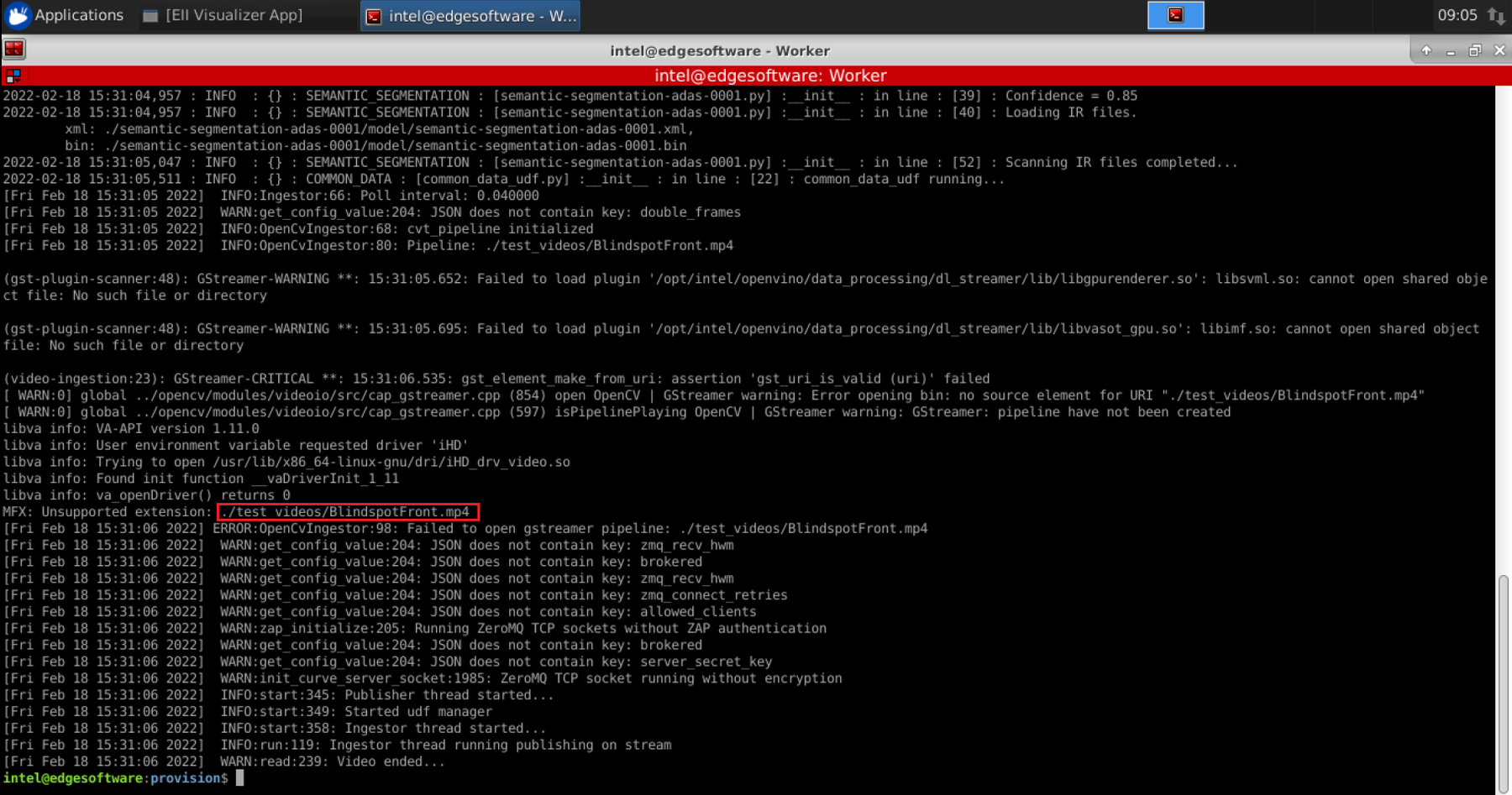
Task: Maximize the Worker terminal window
Action: (1475, 50)
